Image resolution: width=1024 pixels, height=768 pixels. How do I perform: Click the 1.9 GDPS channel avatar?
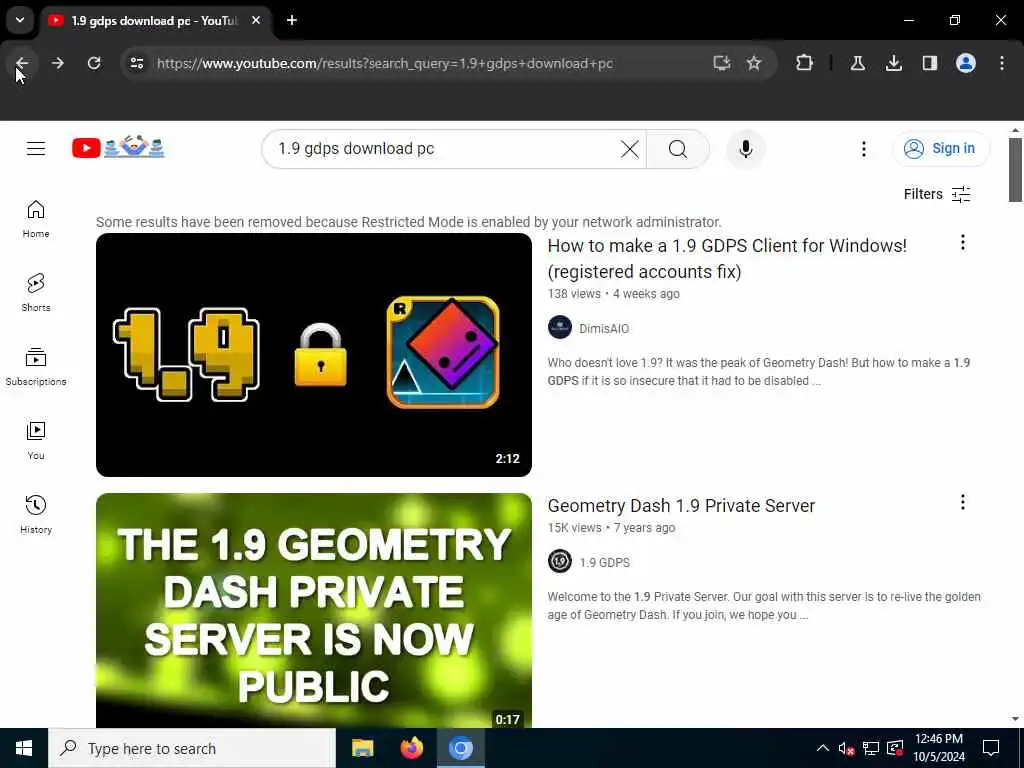point(560,561)
